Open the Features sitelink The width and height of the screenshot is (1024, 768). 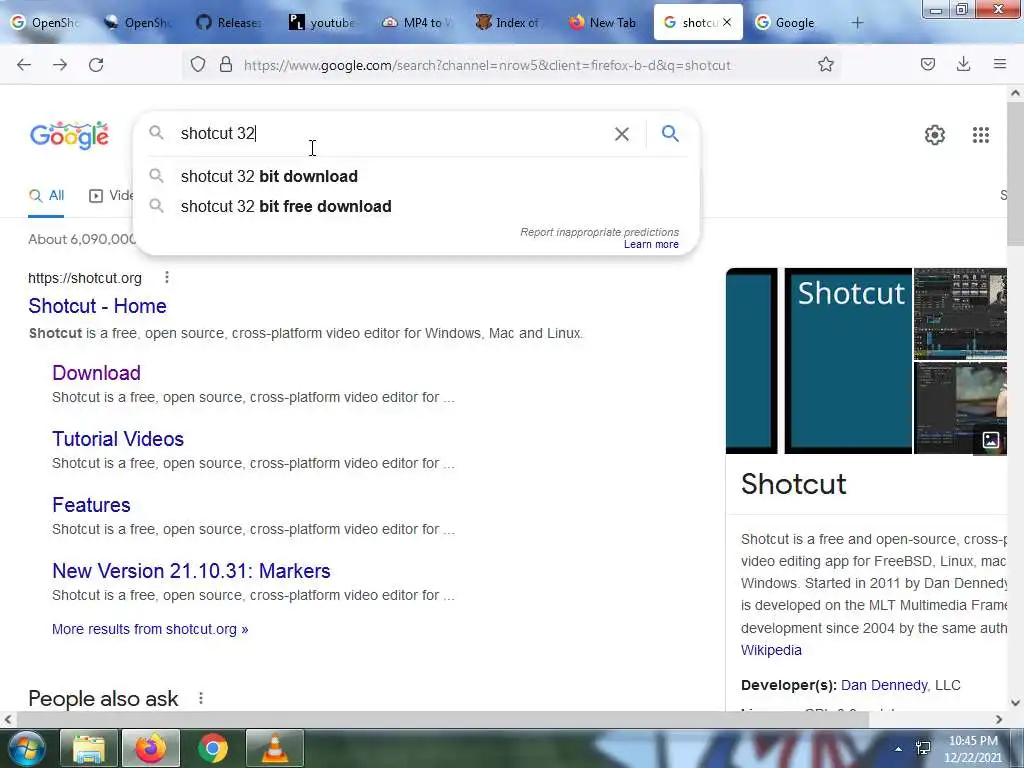[91, 505]
